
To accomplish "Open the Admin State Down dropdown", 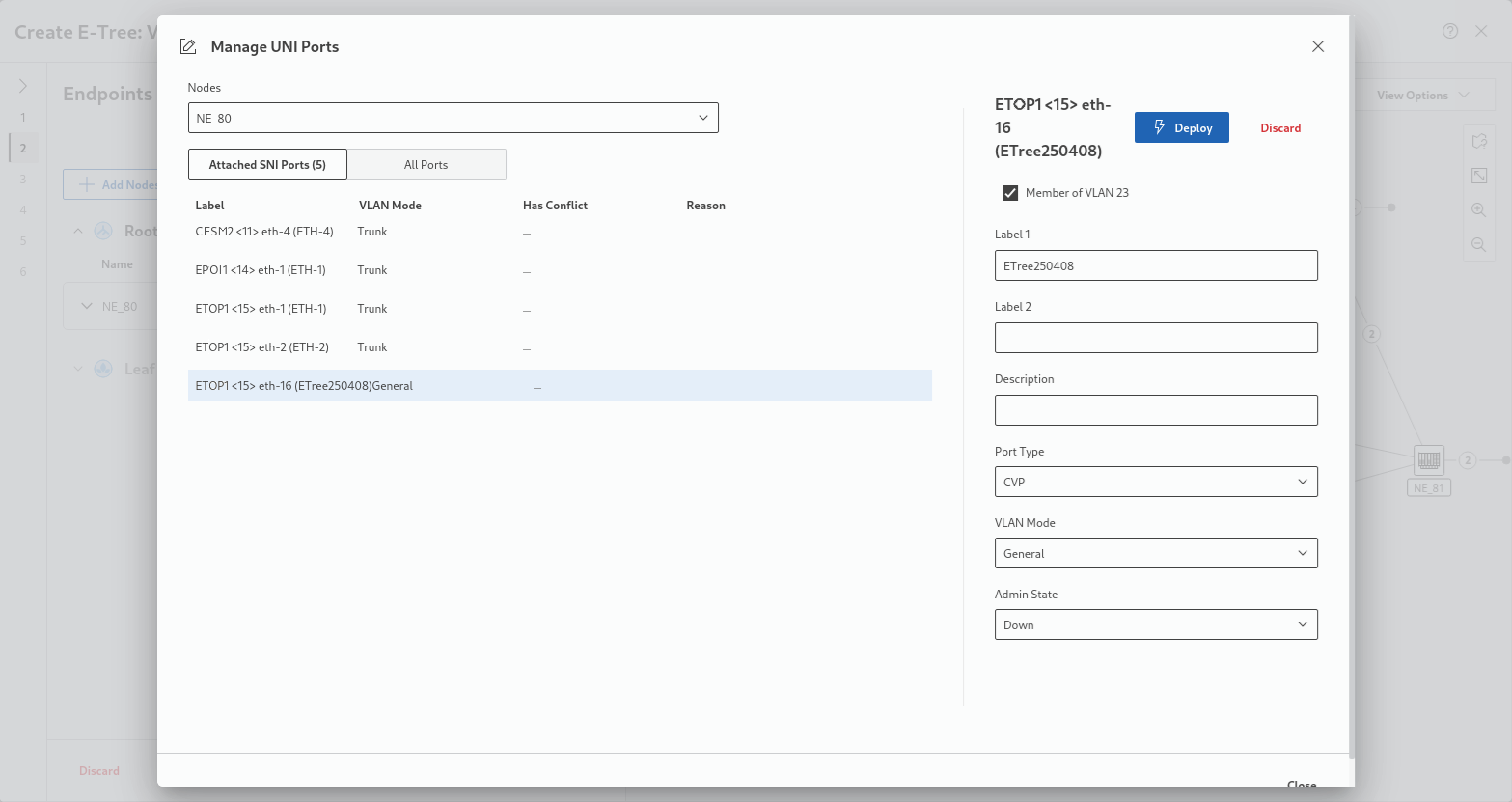I will pos(1155,624).
